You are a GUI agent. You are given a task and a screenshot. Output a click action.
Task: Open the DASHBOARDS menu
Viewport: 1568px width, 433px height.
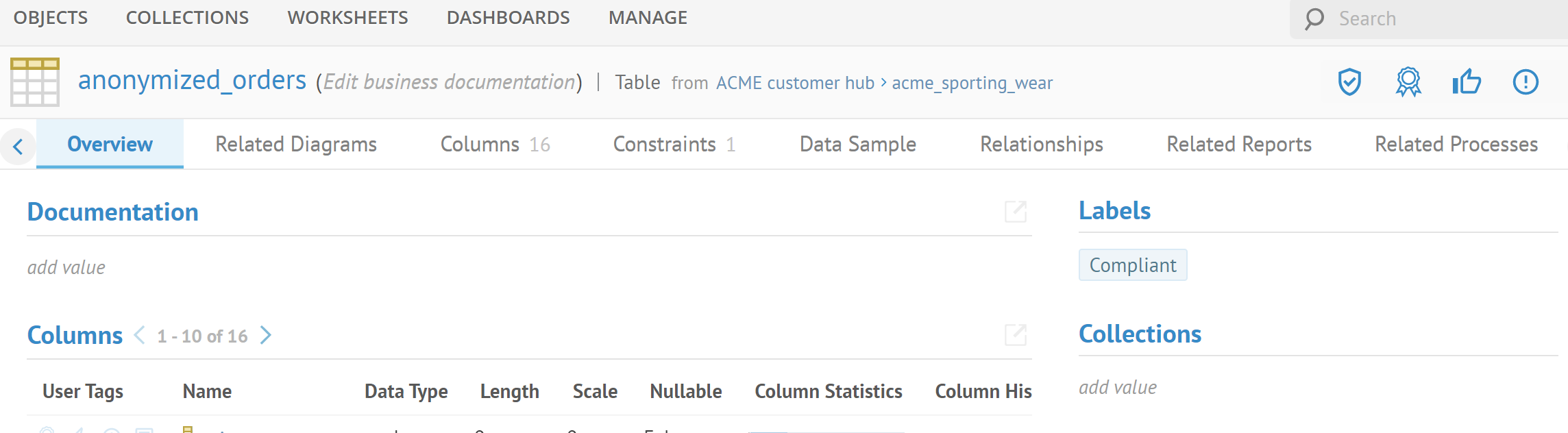[508, 18]
